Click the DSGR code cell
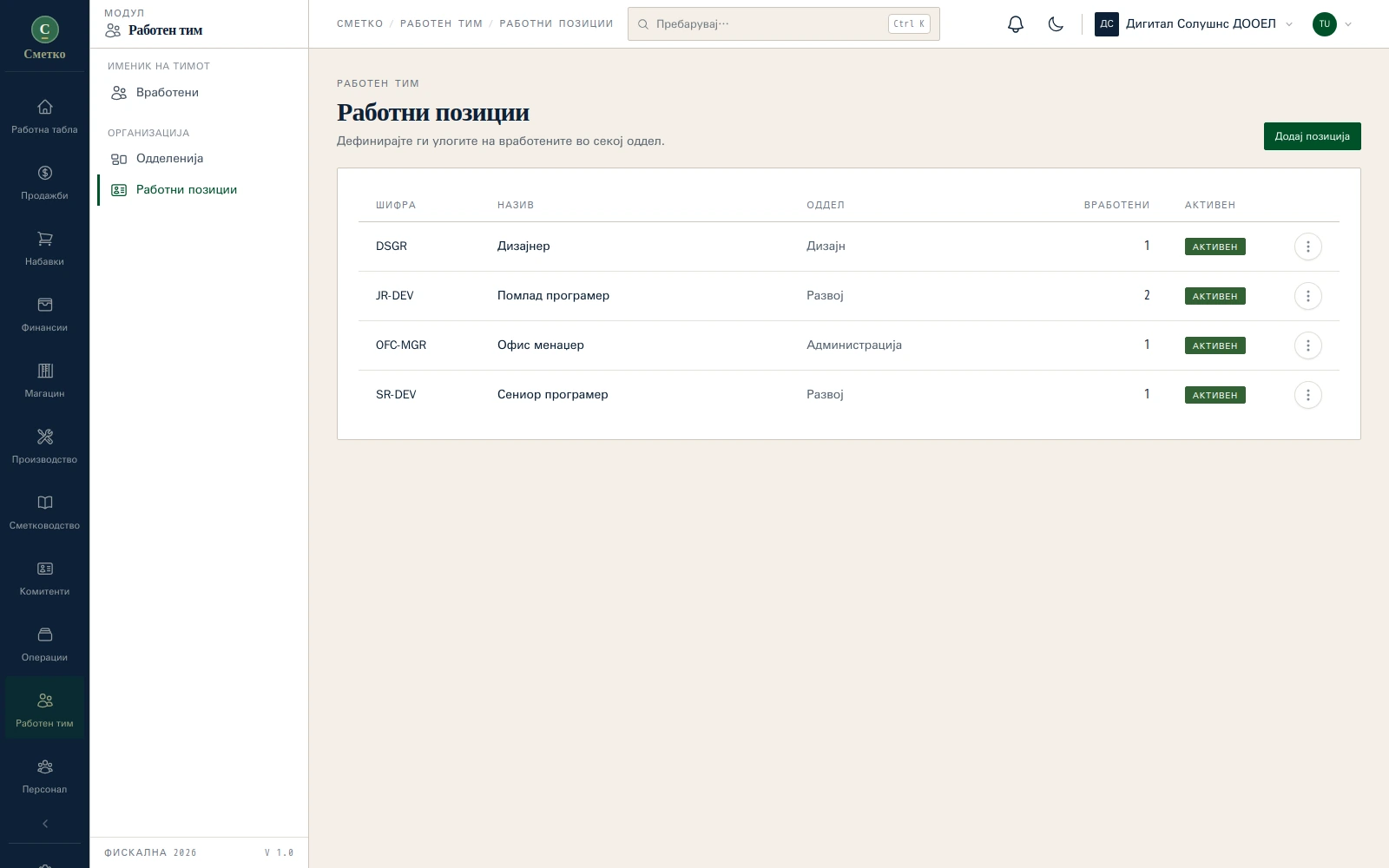 392,247
